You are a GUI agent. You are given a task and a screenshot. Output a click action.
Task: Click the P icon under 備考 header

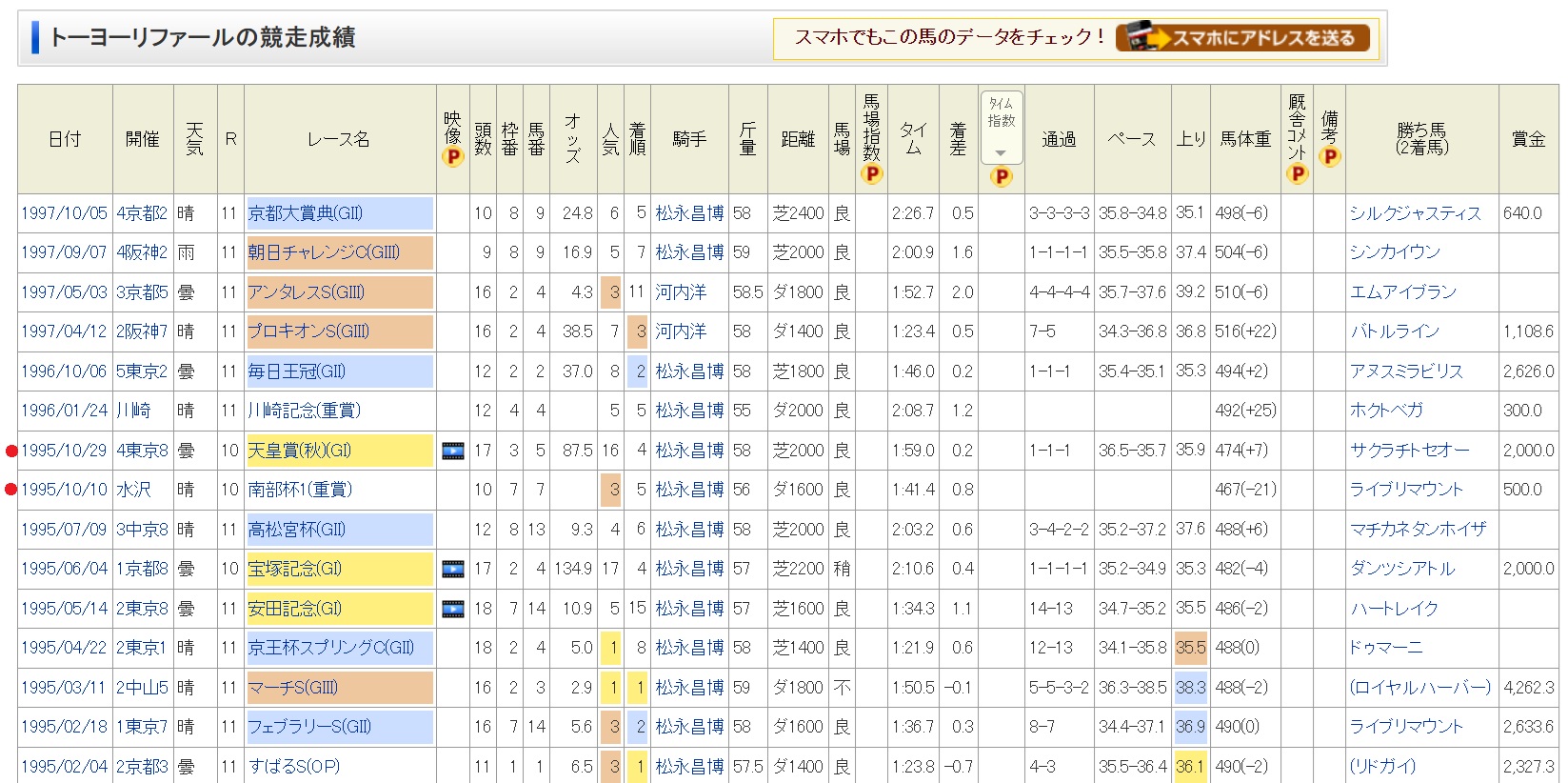(1330, 156)
